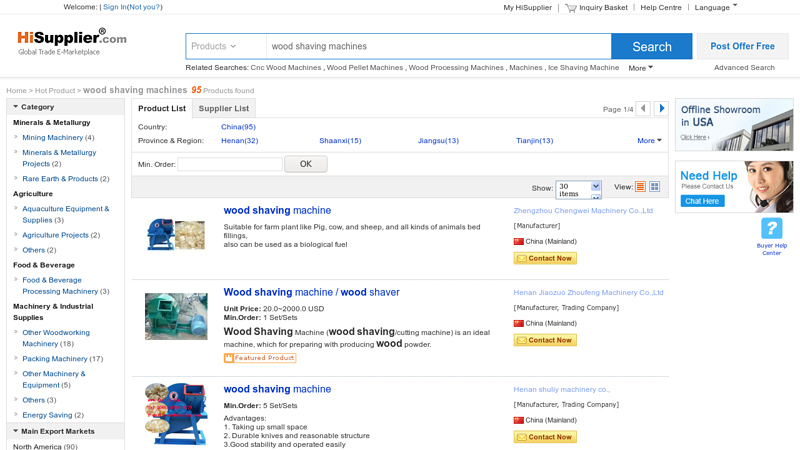Open Henan shuliy machinery co. supplier link
This screenshot has height=450, width=800.
pyautogui.click(x=561, y=390)
